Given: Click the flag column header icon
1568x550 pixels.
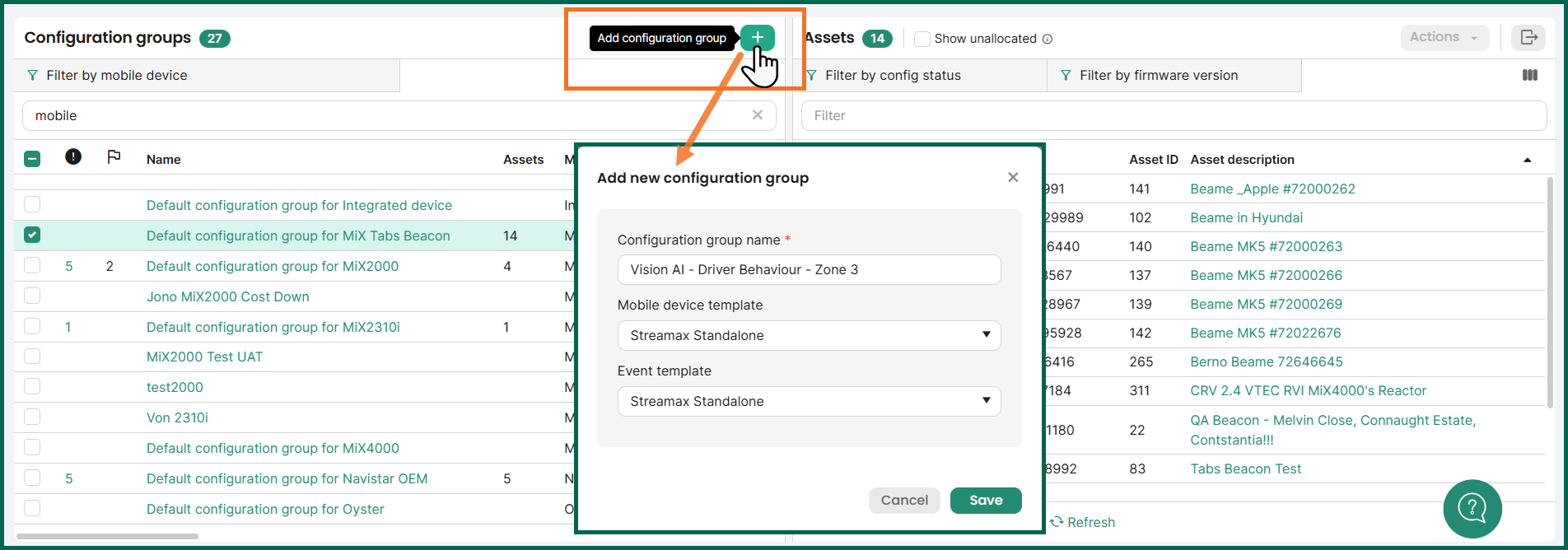Looking at the screenshot, I should pyautogui.click(x=114, y=156).
